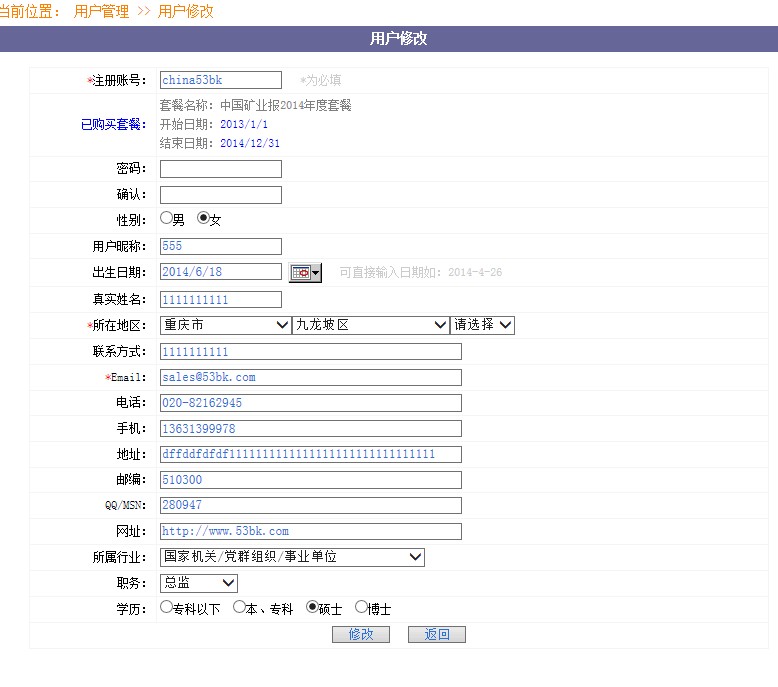Click the 用户管理 breadcrumb link
The height and width of the screenshot is (687, 778).
click(x=101, y=12)
